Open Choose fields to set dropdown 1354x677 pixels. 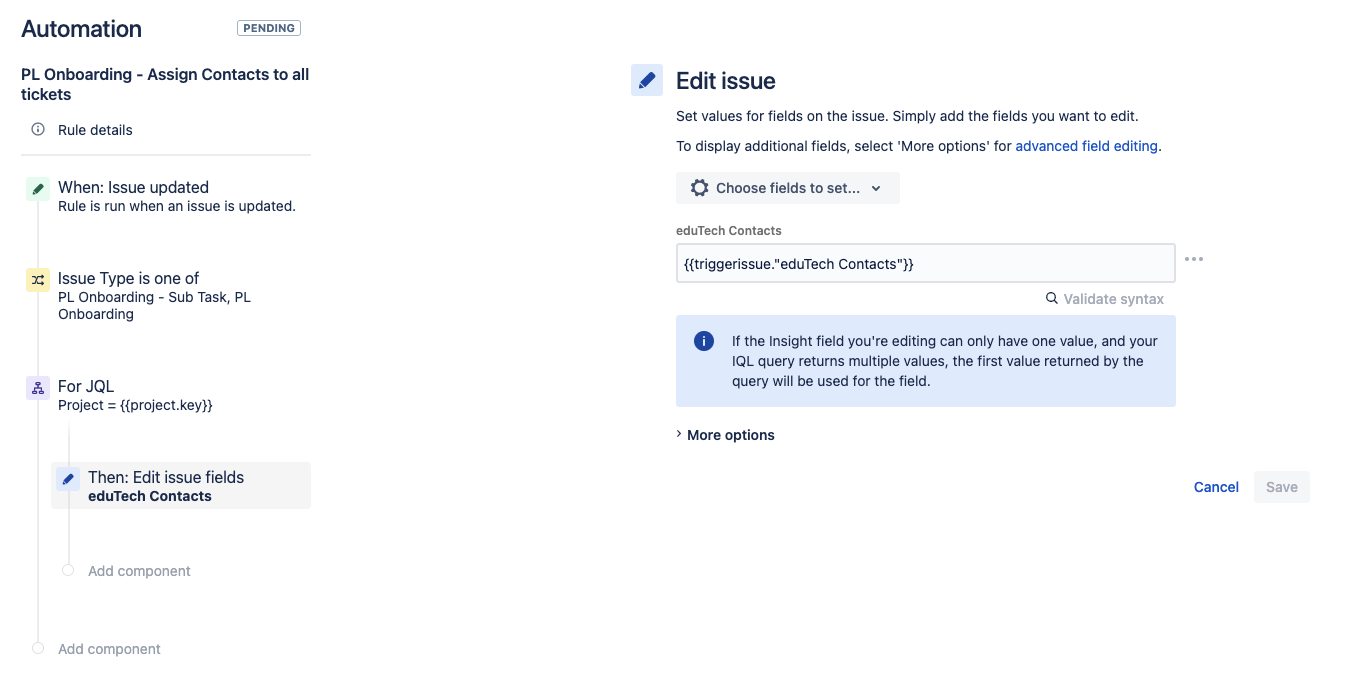(x=788, y=188)
